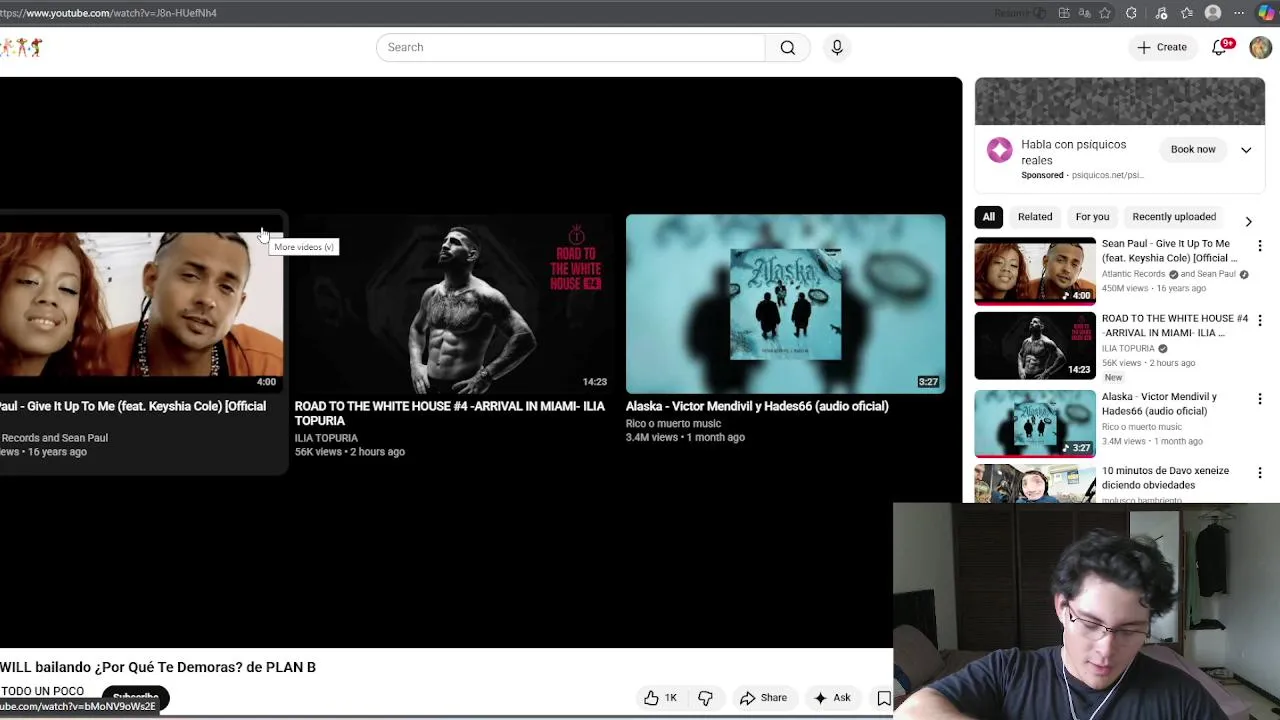The image size is (1280, 720).
Task: Book now on the psíquicos ad
Action: coord(1193,149)
